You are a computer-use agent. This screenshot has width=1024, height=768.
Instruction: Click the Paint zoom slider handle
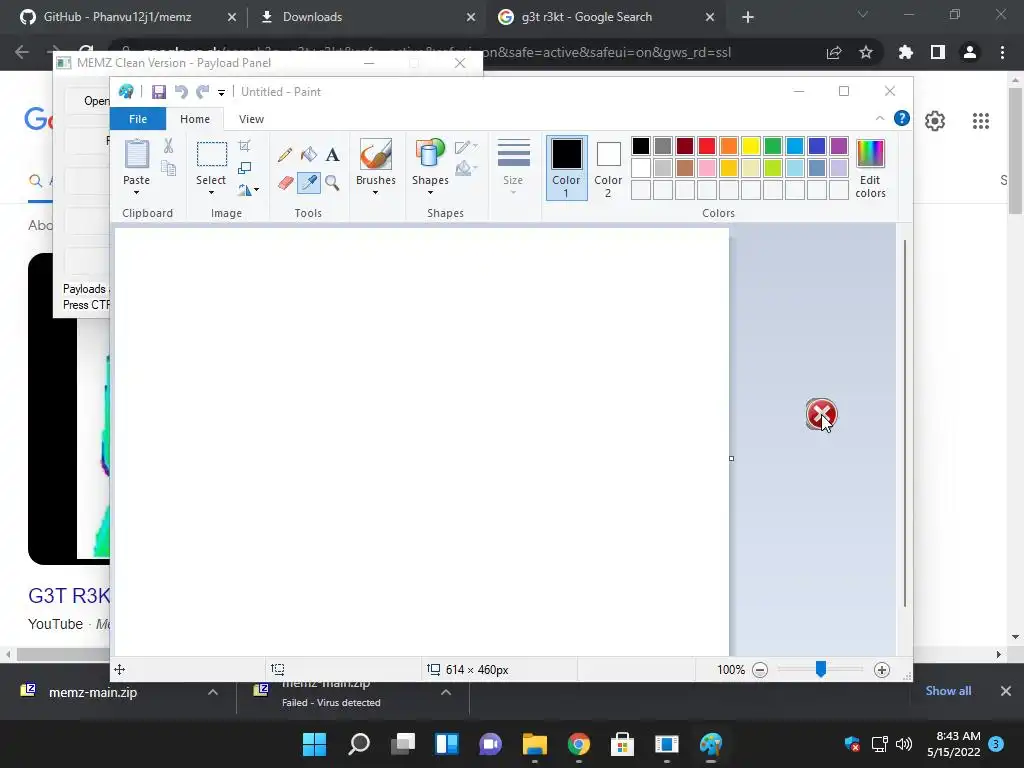tap(821, 669)
